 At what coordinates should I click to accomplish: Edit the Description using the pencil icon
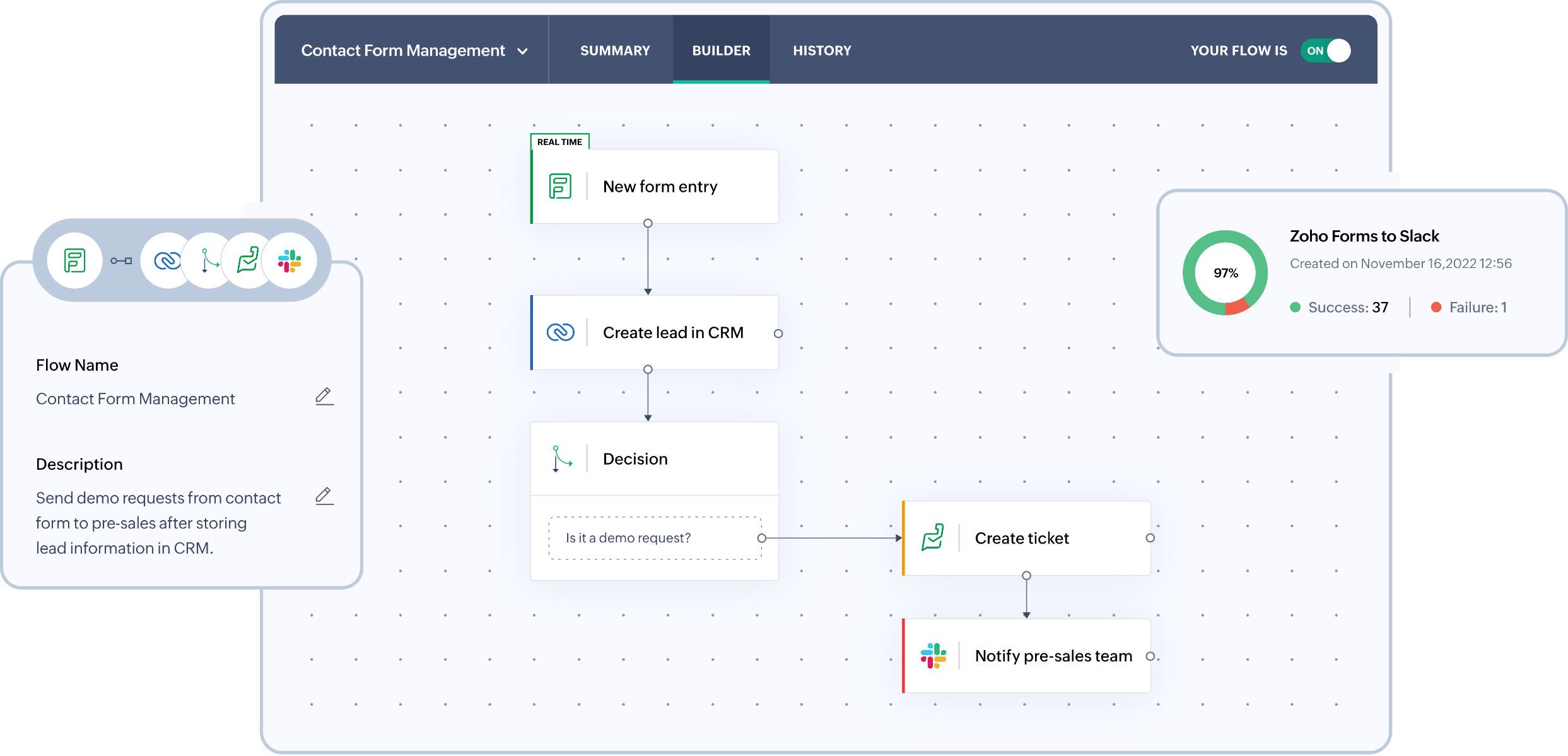[x=324, y=496]
